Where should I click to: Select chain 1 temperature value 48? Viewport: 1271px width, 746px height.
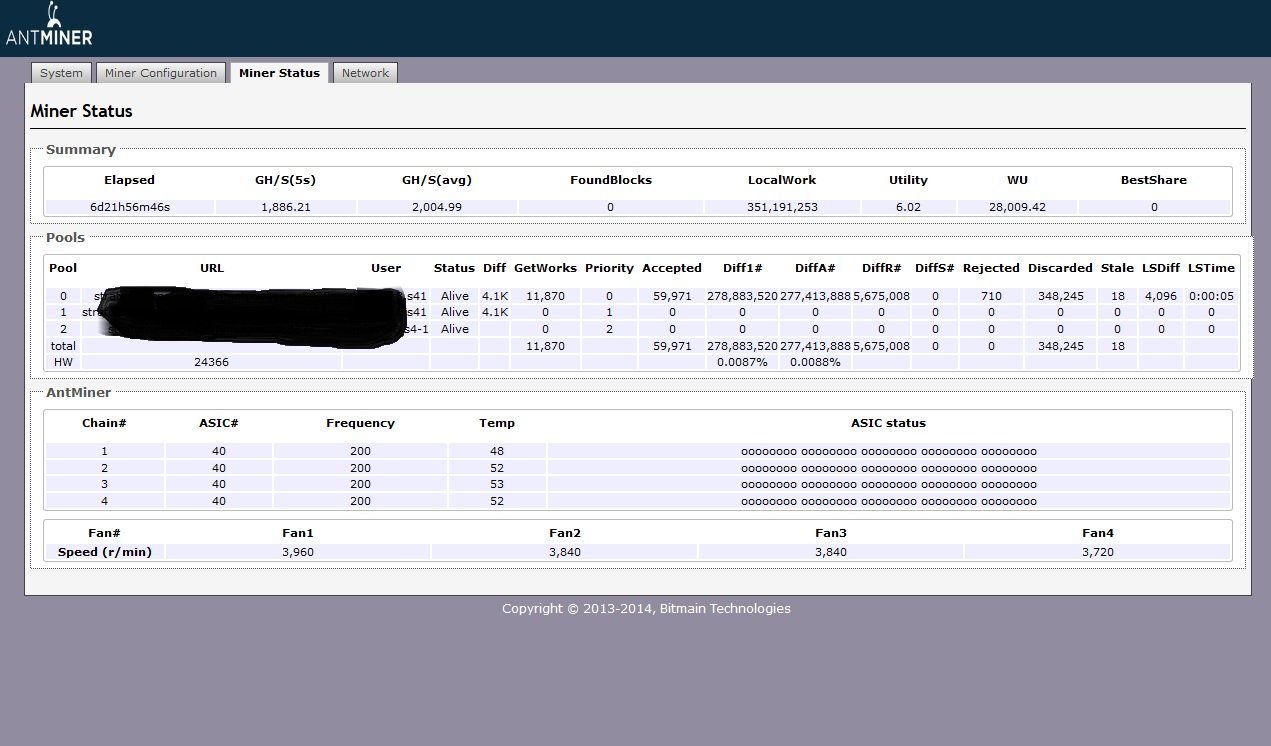click(497, 451)
